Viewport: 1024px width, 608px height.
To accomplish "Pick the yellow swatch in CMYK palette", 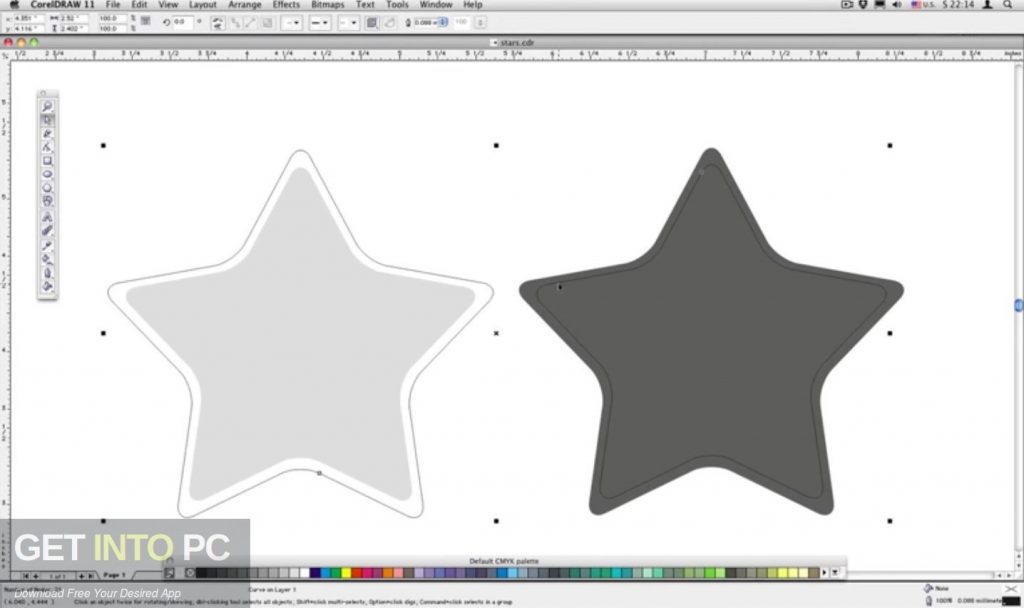I will (x=346, y=573).
